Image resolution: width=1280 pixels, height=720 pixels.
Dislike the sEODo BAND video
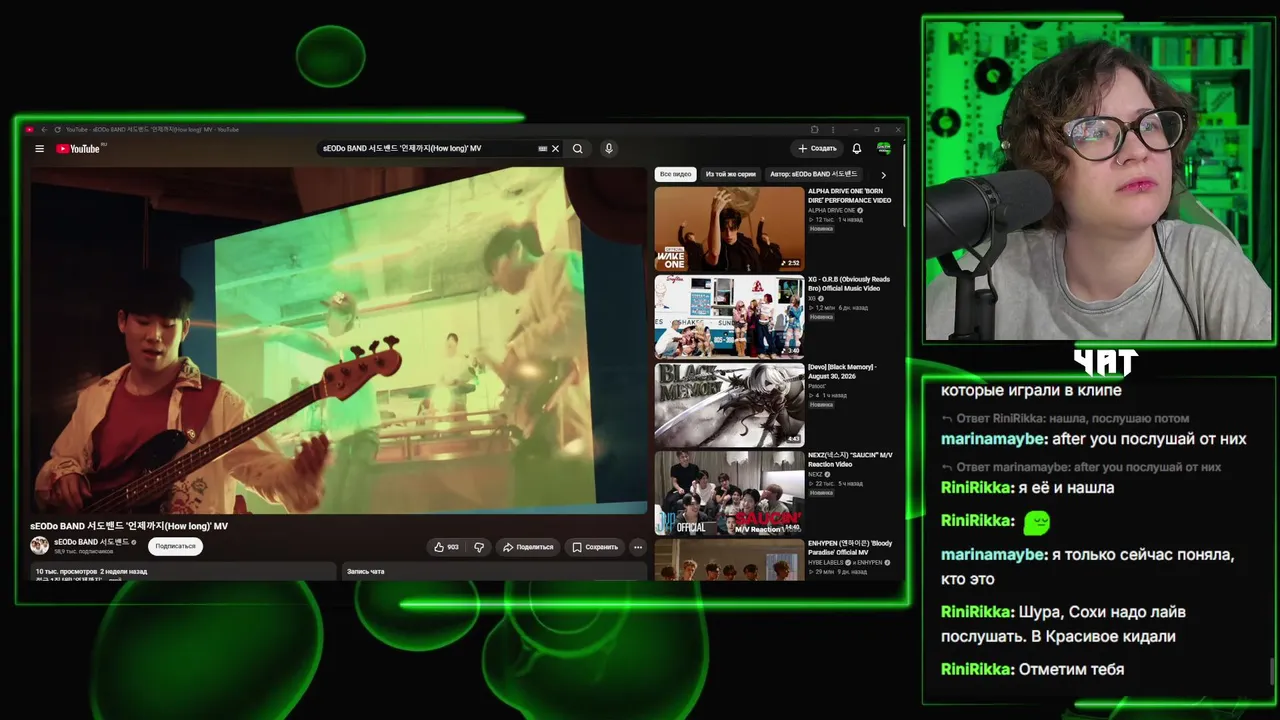(x=479, y=547)
